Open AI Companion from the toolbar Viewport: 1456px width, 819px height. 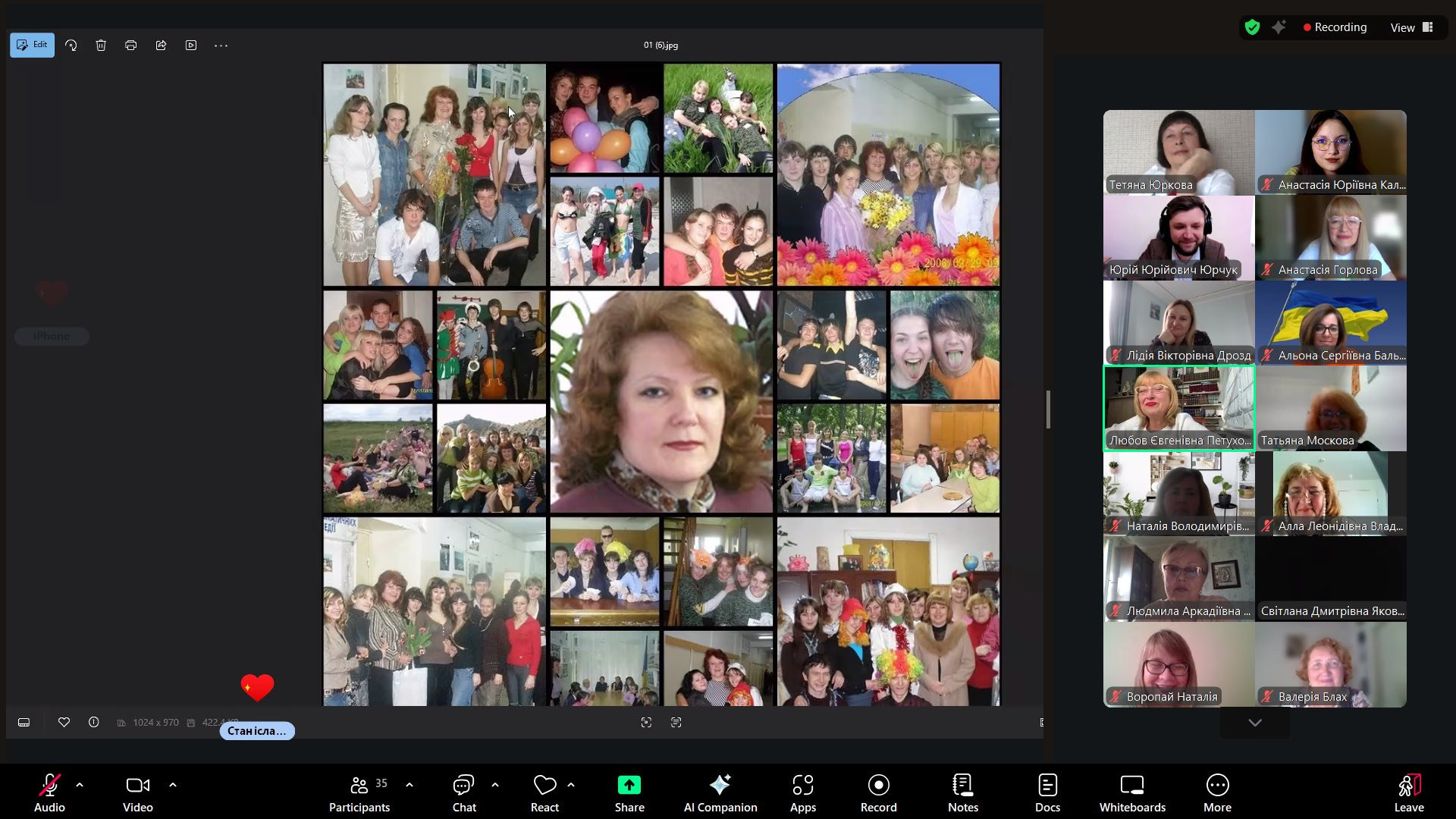pyautogui.click(x=720, y=792)
